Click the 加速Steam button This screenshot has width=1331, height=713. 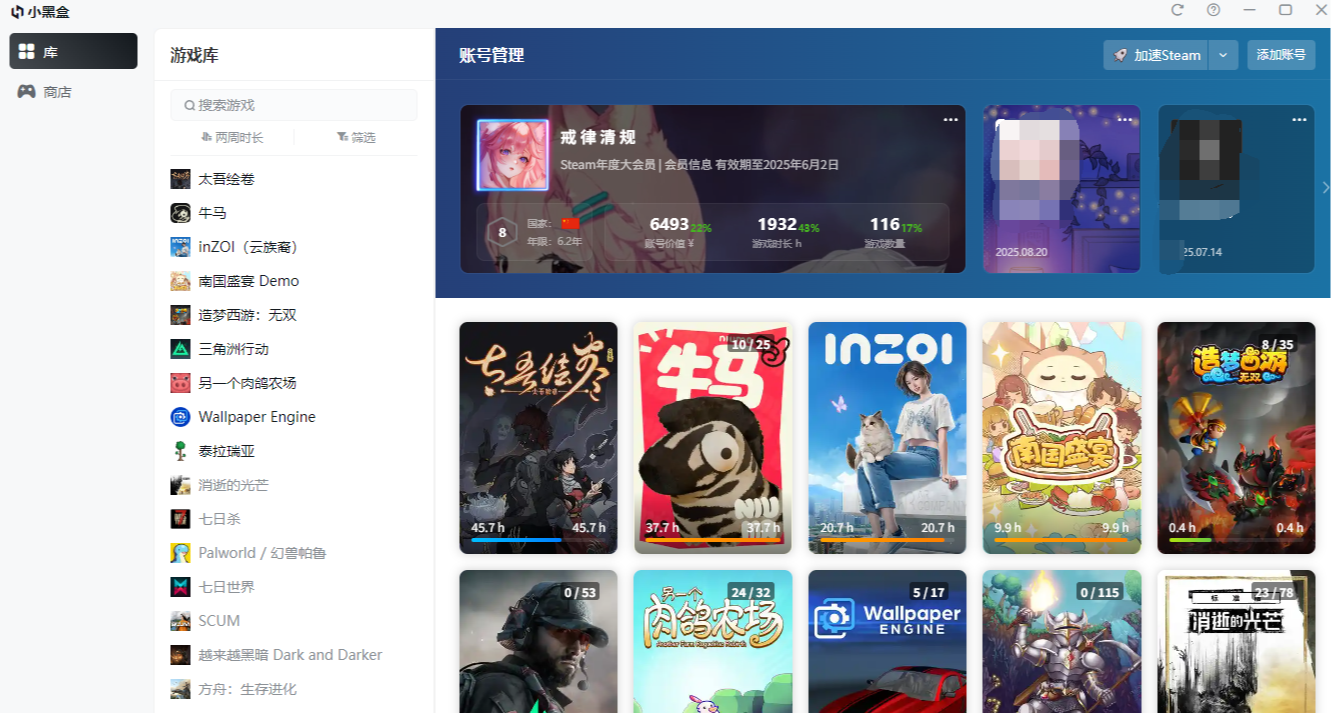[1156, 55]
